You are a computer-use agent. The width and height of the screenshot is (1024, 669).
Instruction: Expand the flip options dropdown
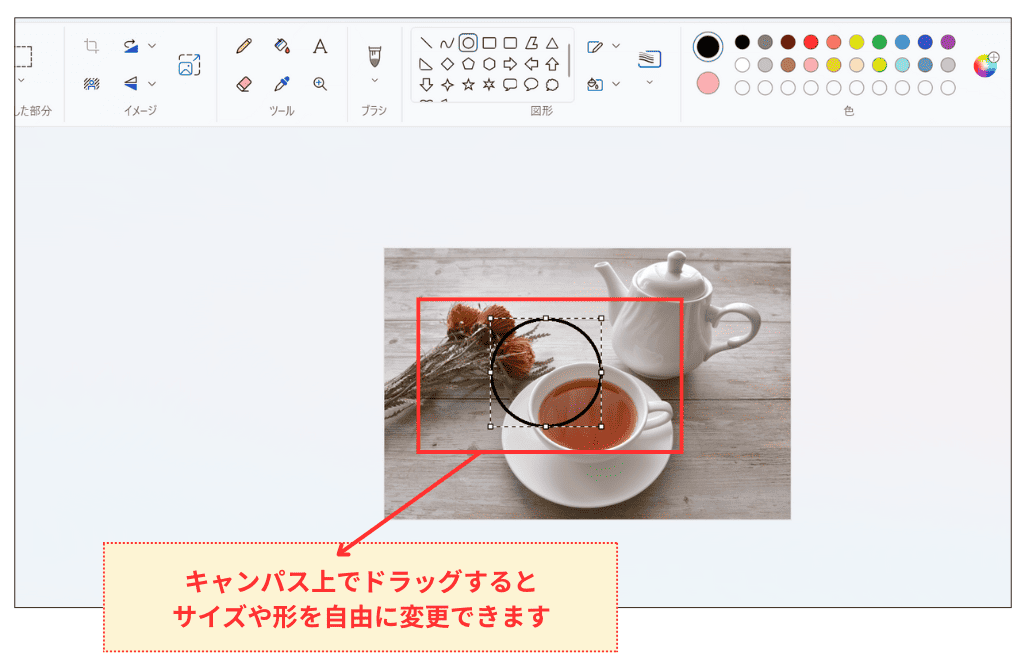pyautogui.click(x=152, y=83)
